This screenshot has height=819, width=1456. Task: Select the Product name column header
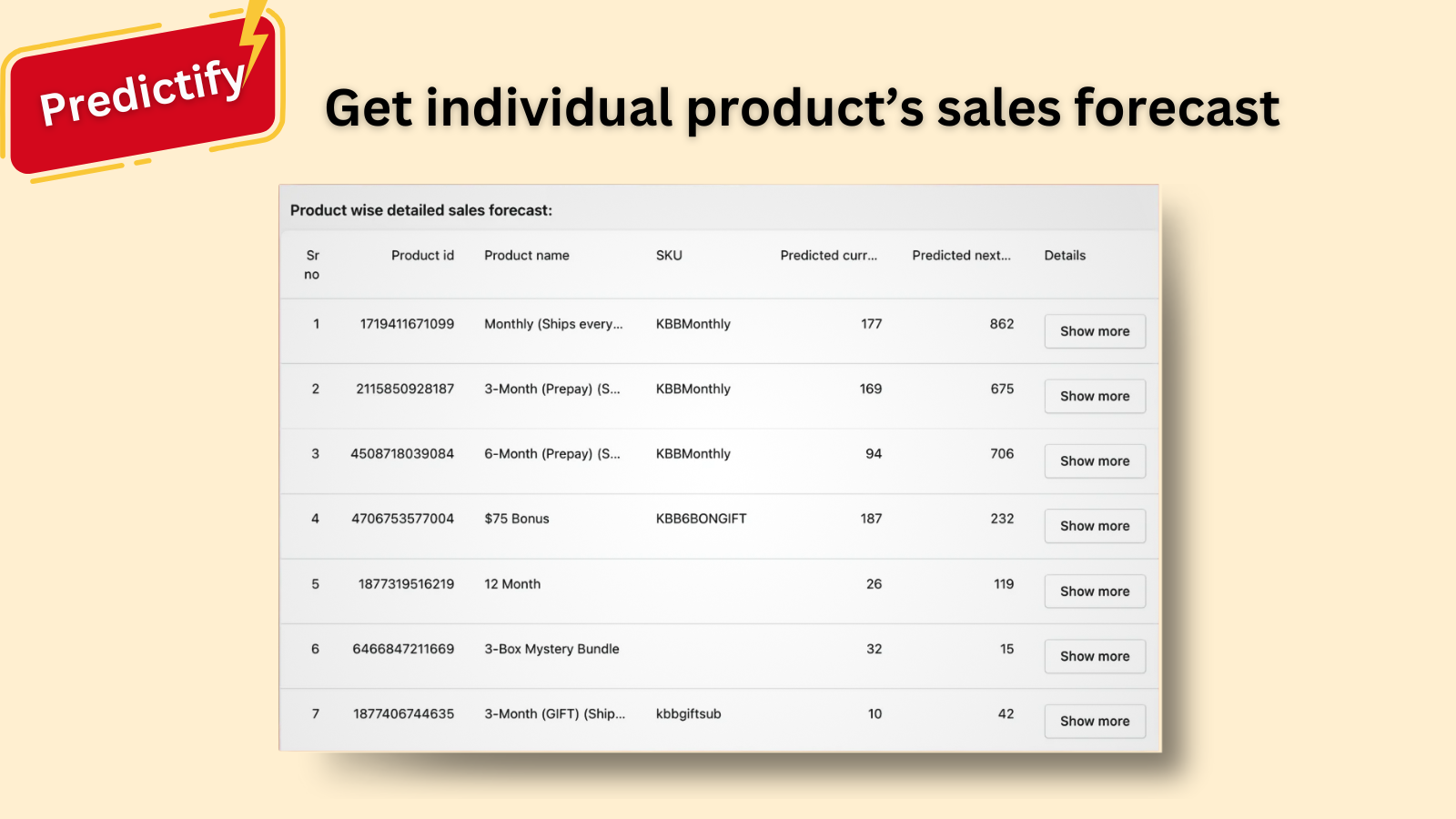pos(527,256)
